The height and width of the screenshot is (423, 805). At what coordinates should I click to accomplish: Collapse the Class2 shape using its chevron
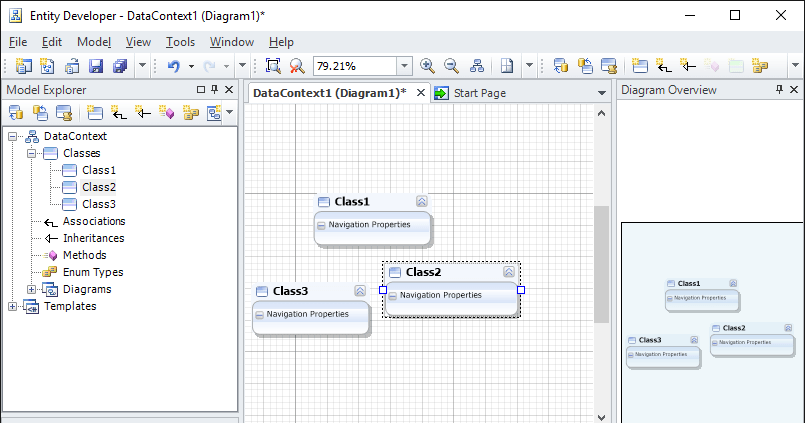[509, 272]
